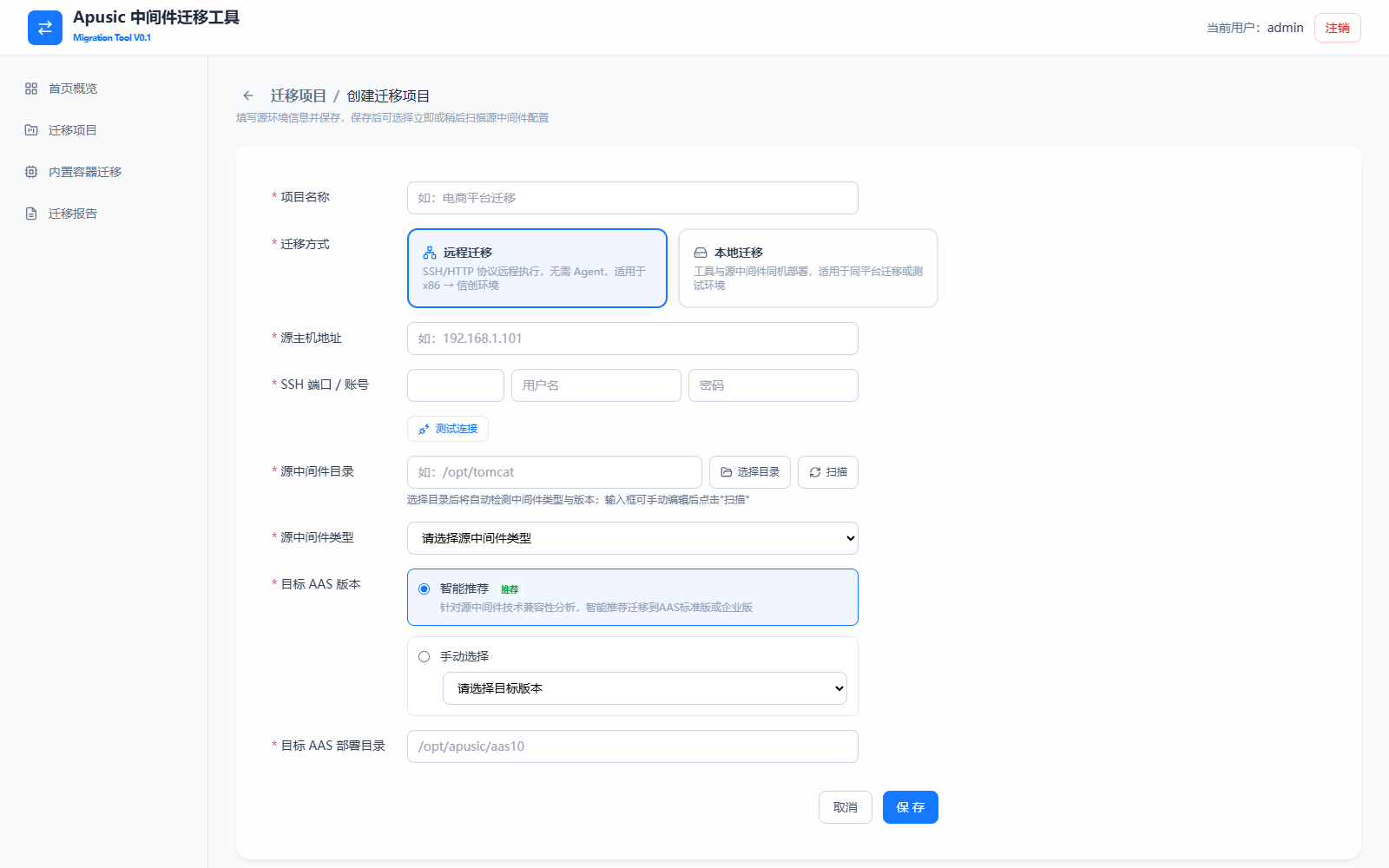
Task: Open the 首页概览 sidebar icon
Action: [31, 89]
